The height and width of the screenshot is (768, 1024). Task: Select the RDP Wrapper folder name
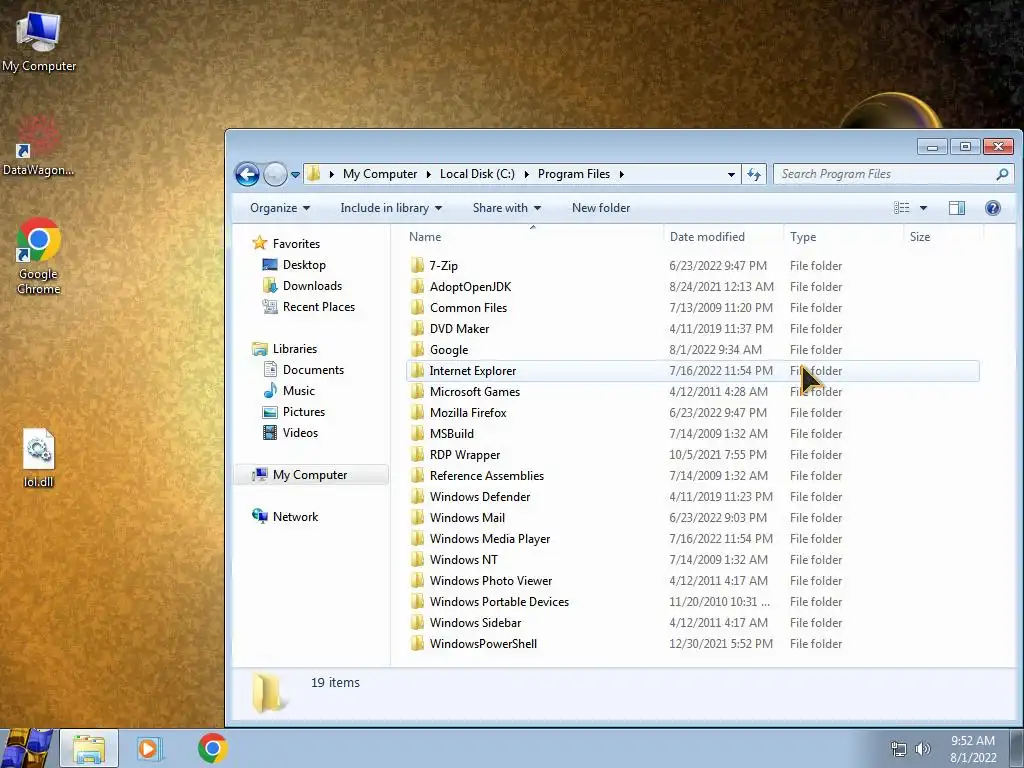[x=464, y=455]
